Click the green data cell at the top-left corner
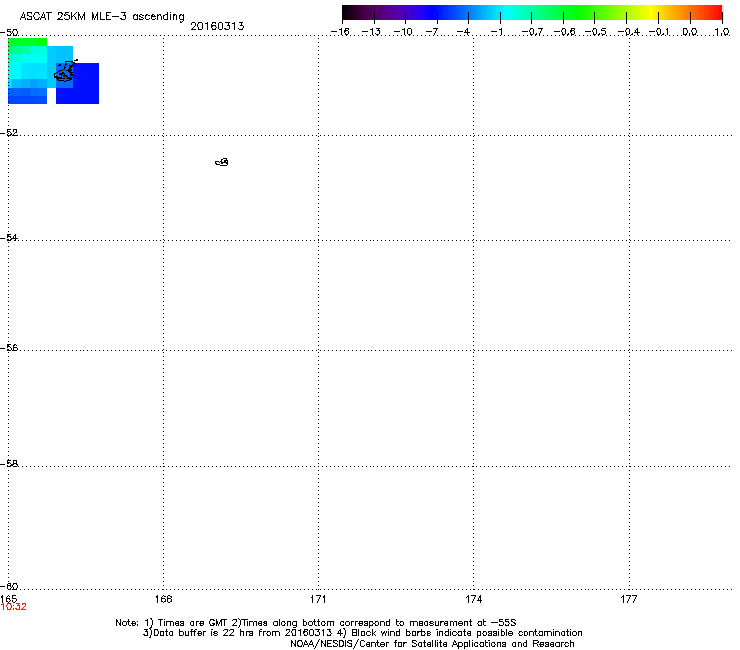This screenshot has width=740, height=650. tap(27, 42)
